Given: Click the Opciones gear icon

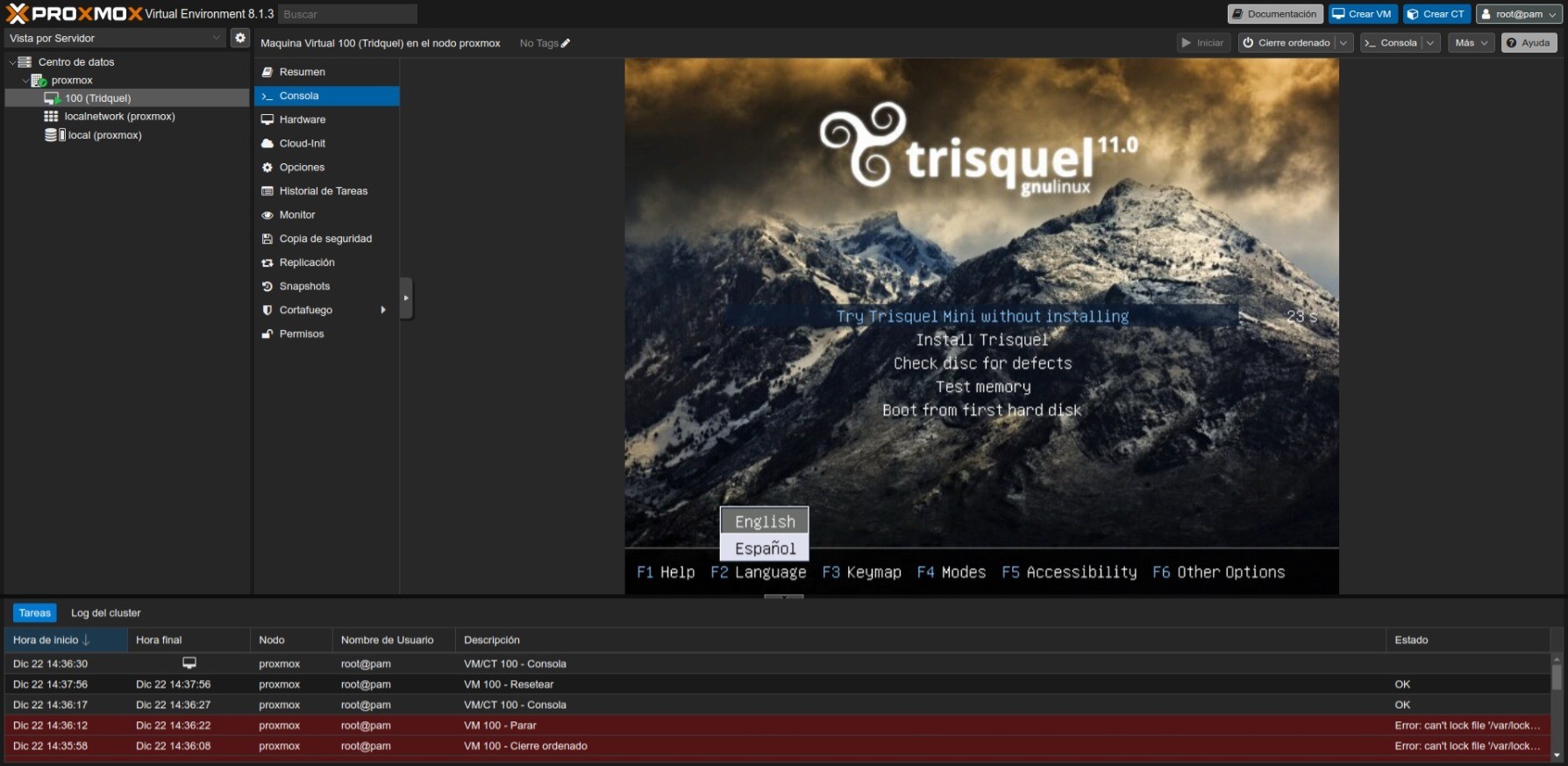Looking at the screenshot, I should (x=267, y=167).
